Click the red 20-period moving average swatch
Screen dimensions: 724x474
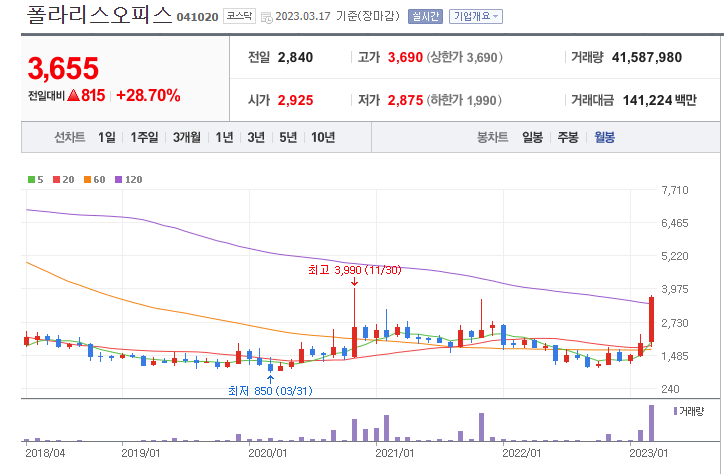(56, 180)
